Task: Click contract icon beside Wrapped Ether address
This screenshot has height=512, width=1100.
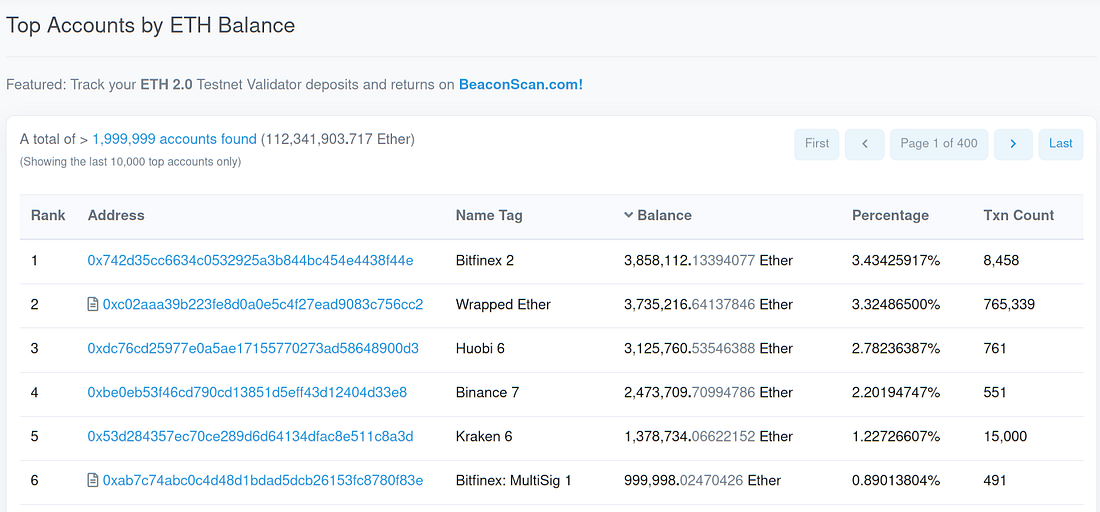Action: [93, 304]
